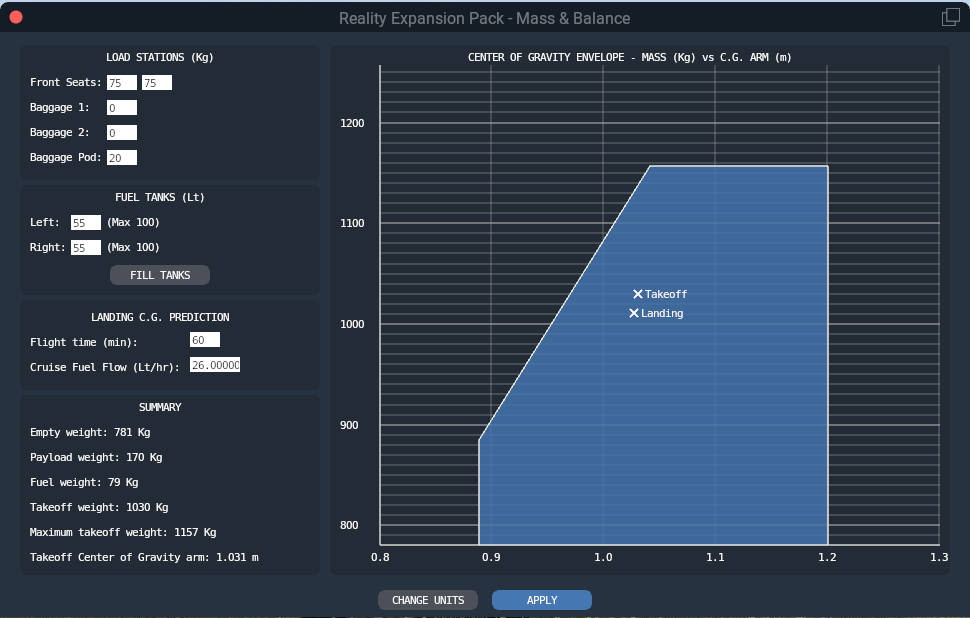Screen dimensions: 970x618
Task: Edit the Baggage Pod weight field
Action: (x=122, y=158)
